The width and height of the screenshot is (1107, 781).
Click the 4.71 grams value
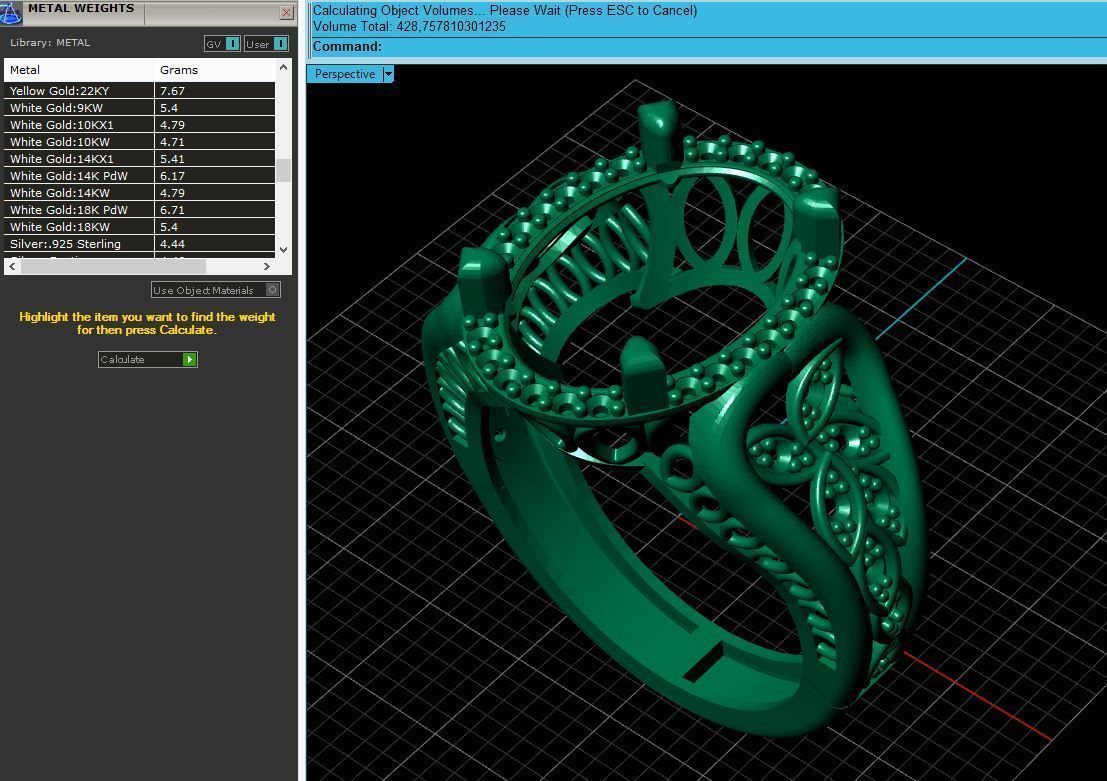[x=172, y=141]
